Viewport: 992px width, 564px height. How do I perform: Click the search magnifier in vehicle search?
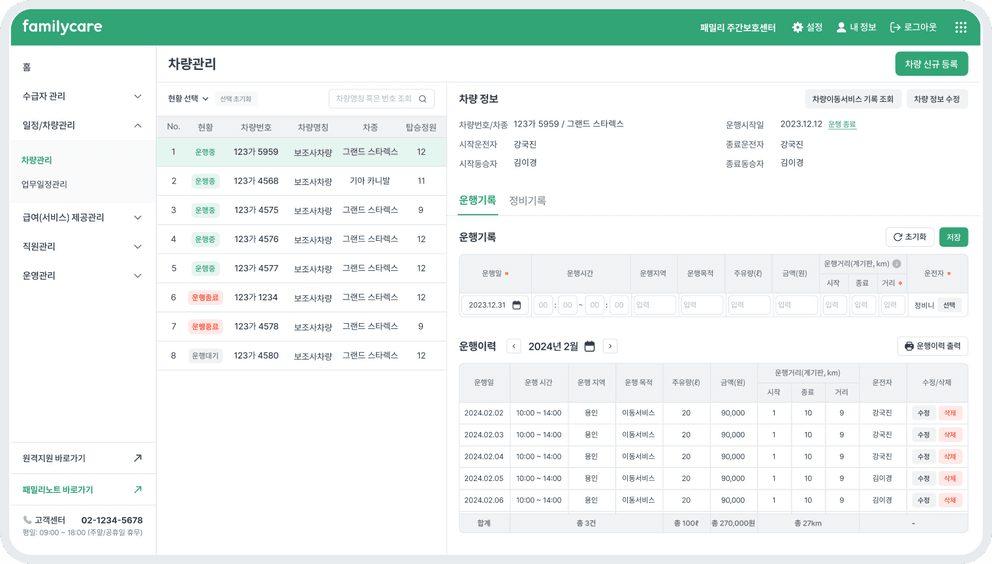(423, 99)
